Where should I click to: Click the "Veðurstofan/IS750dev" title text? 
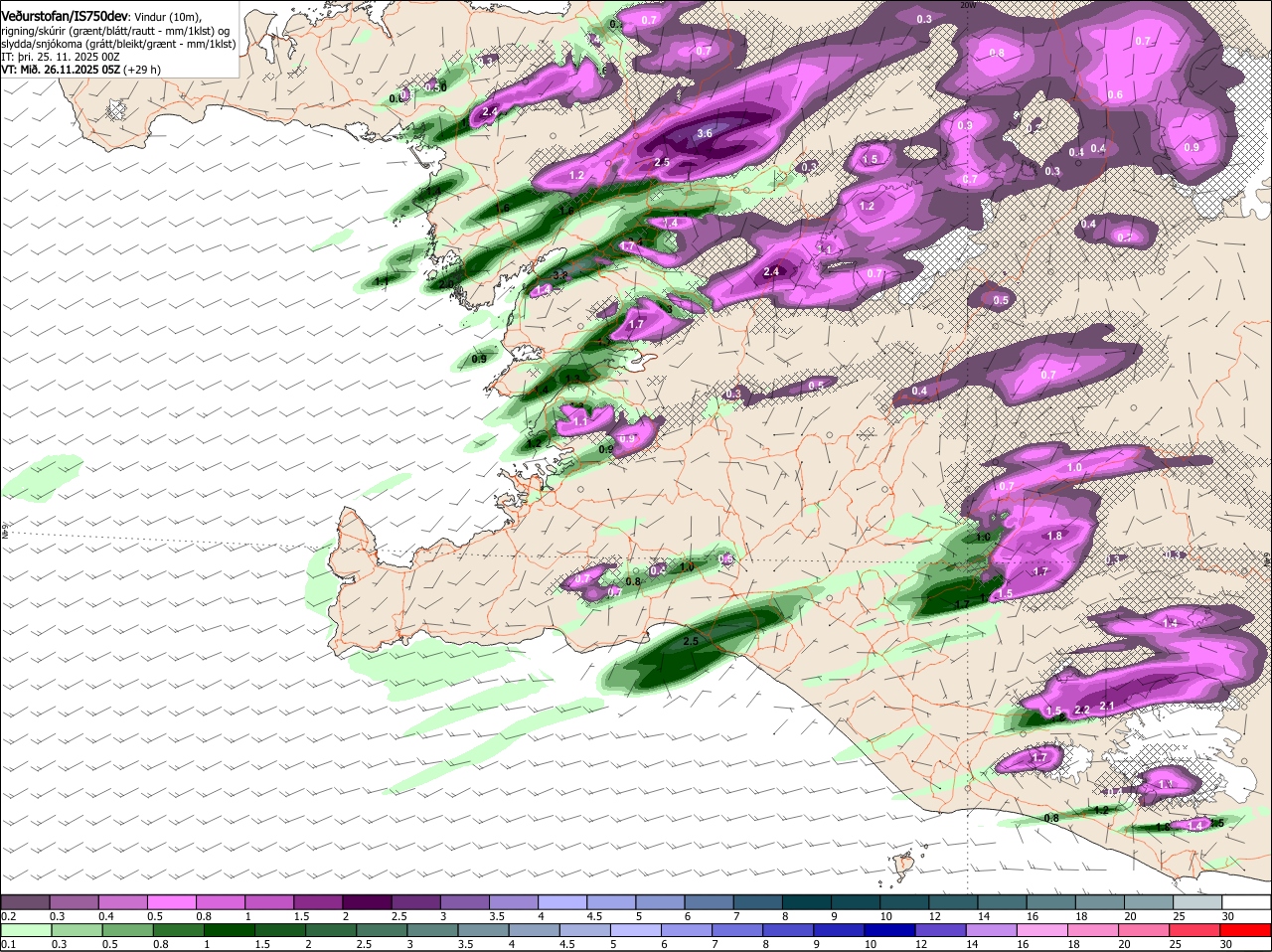tap(65, 16)
